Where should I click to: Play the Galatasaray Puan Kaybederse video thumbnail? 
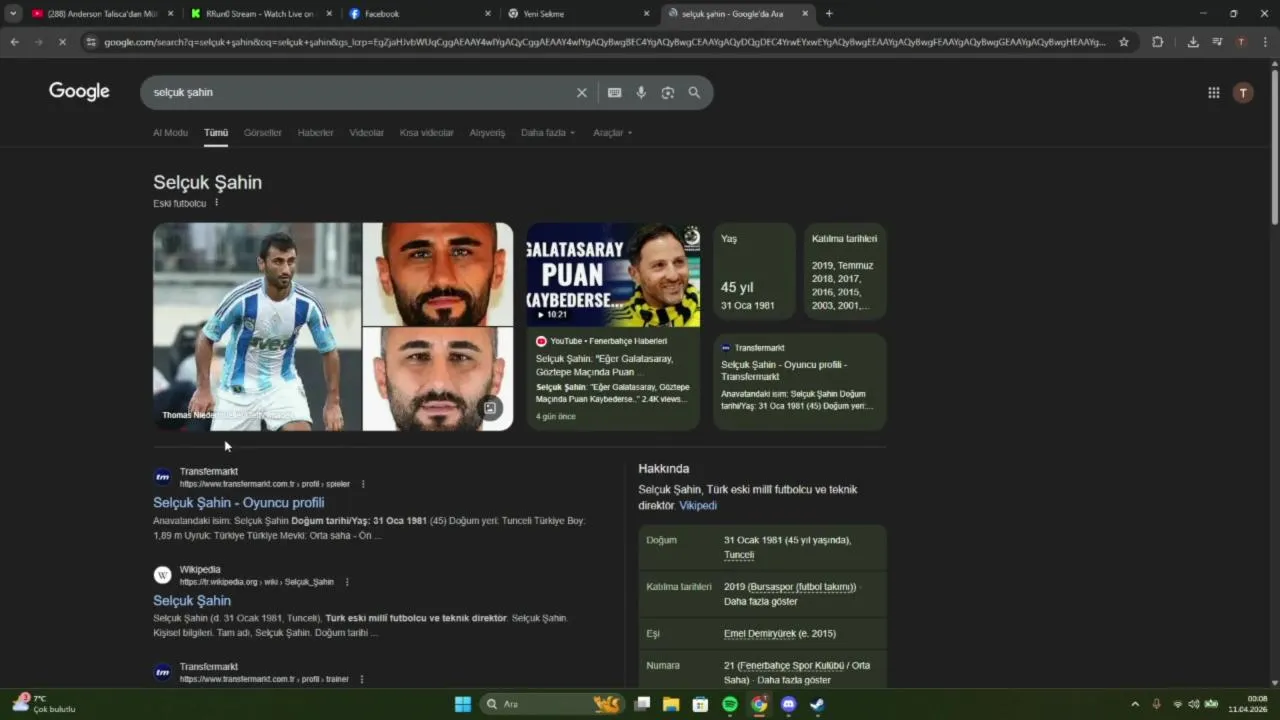(x=613, y=275)
